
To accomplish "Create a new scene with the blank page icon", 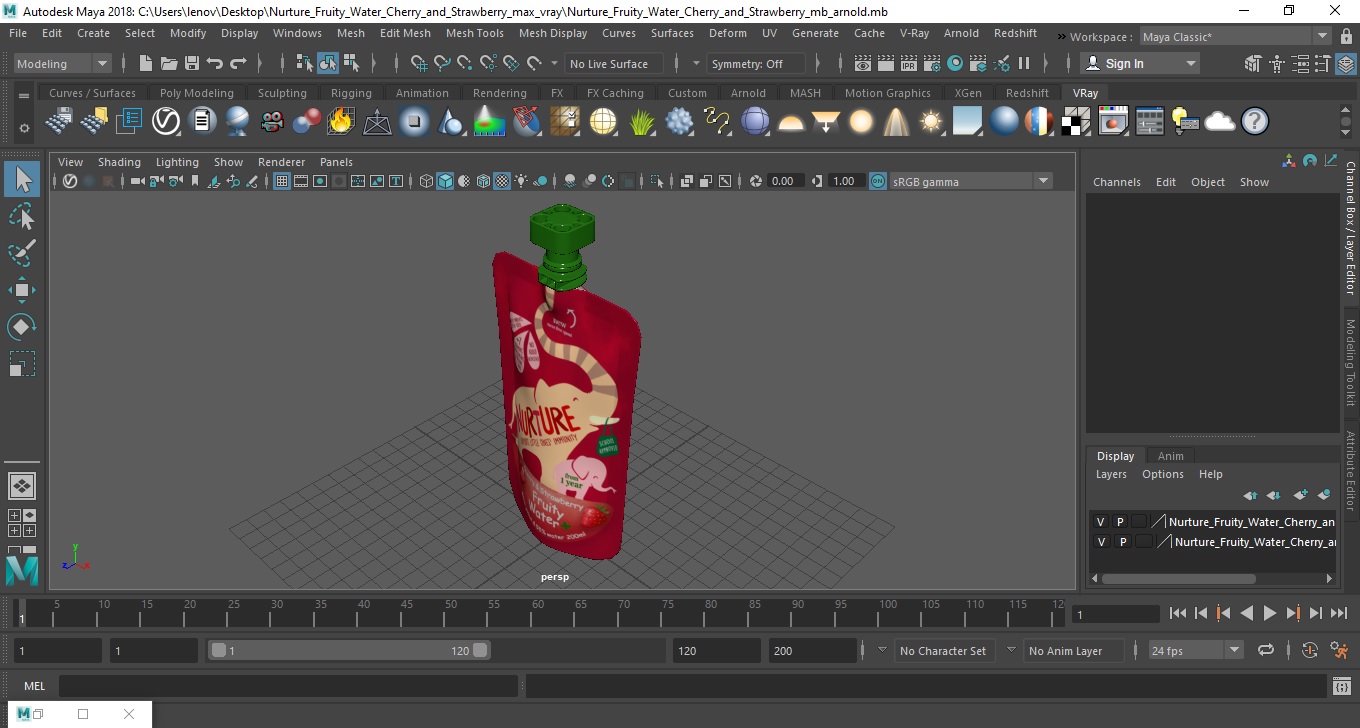I will coord(146,63).
